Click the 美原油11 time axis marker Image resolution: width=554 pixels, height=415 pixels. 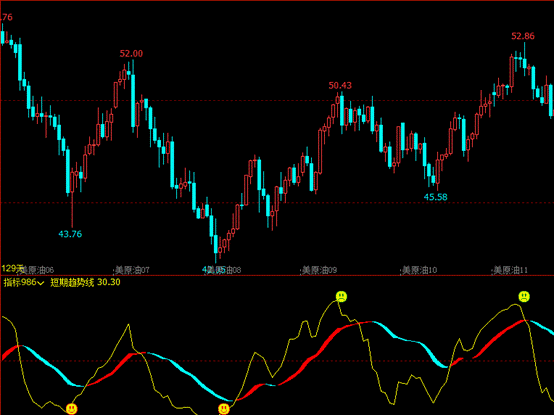click(x=510, y=270)
